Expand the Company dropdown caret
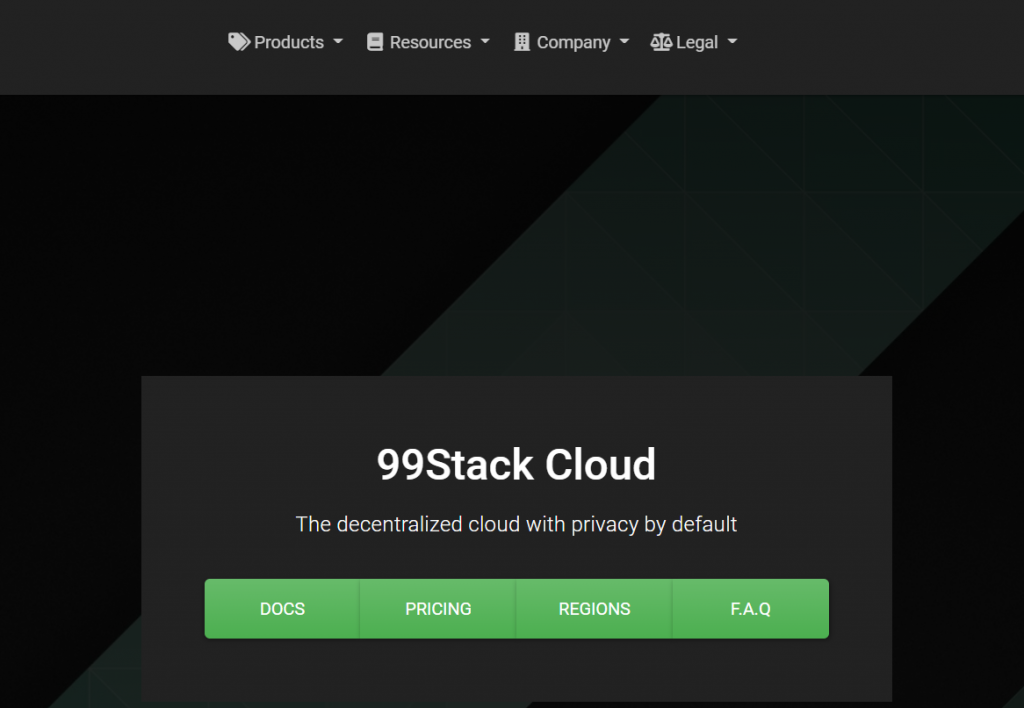The width and height of the screenshot is (1024, 708). click(624, 41)
